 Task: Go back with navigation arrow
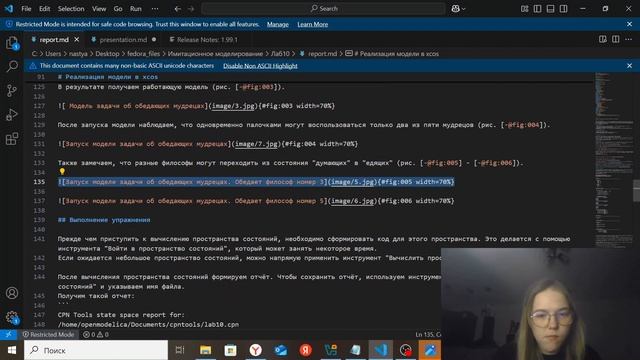(178, 9)
